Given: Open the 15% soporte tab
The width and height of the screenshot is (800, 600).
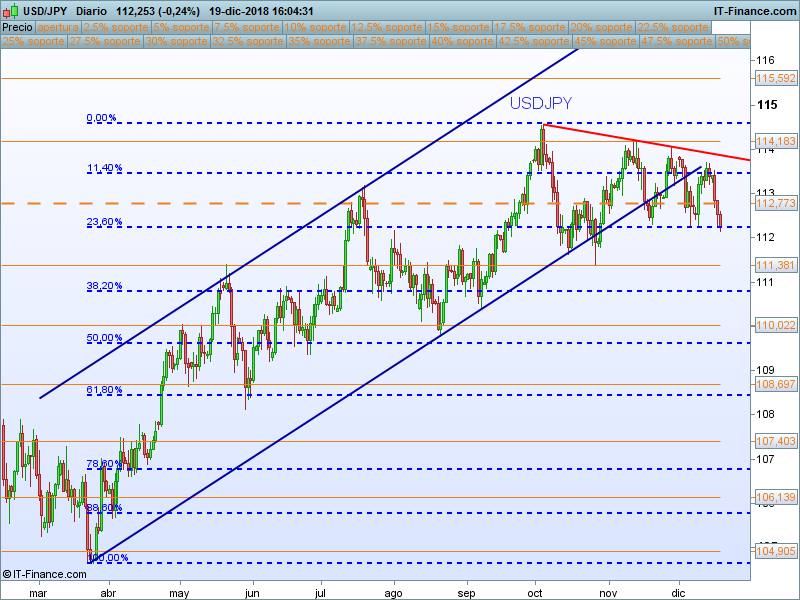Looking at the screenshot, I should tap(458, 28).
